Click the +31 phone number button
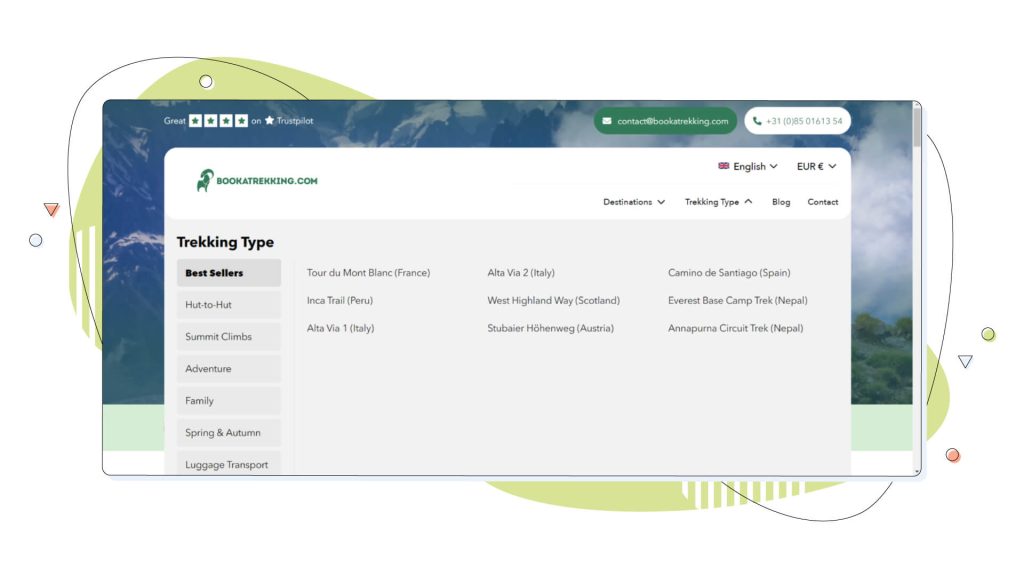Image resolution: width=1024 pixels, height=576 pixels. coord(797,121)
